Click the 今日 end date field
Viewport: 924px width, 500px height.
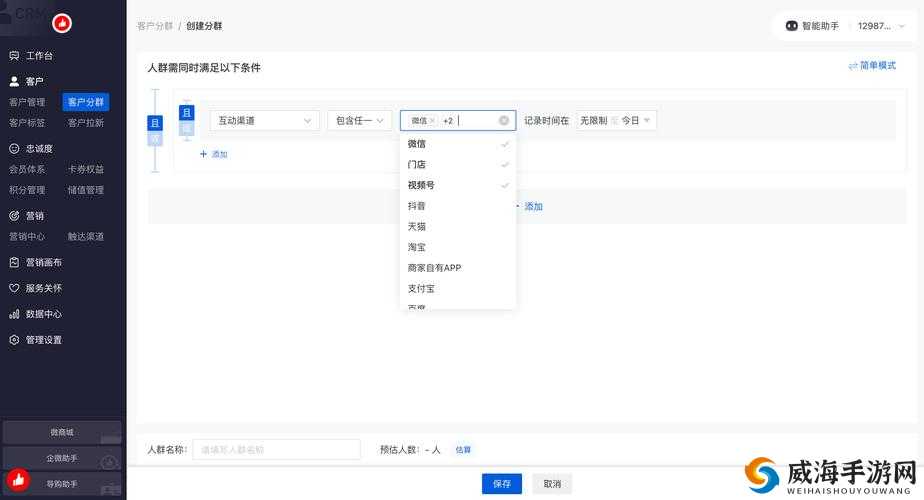click(630, 120)
